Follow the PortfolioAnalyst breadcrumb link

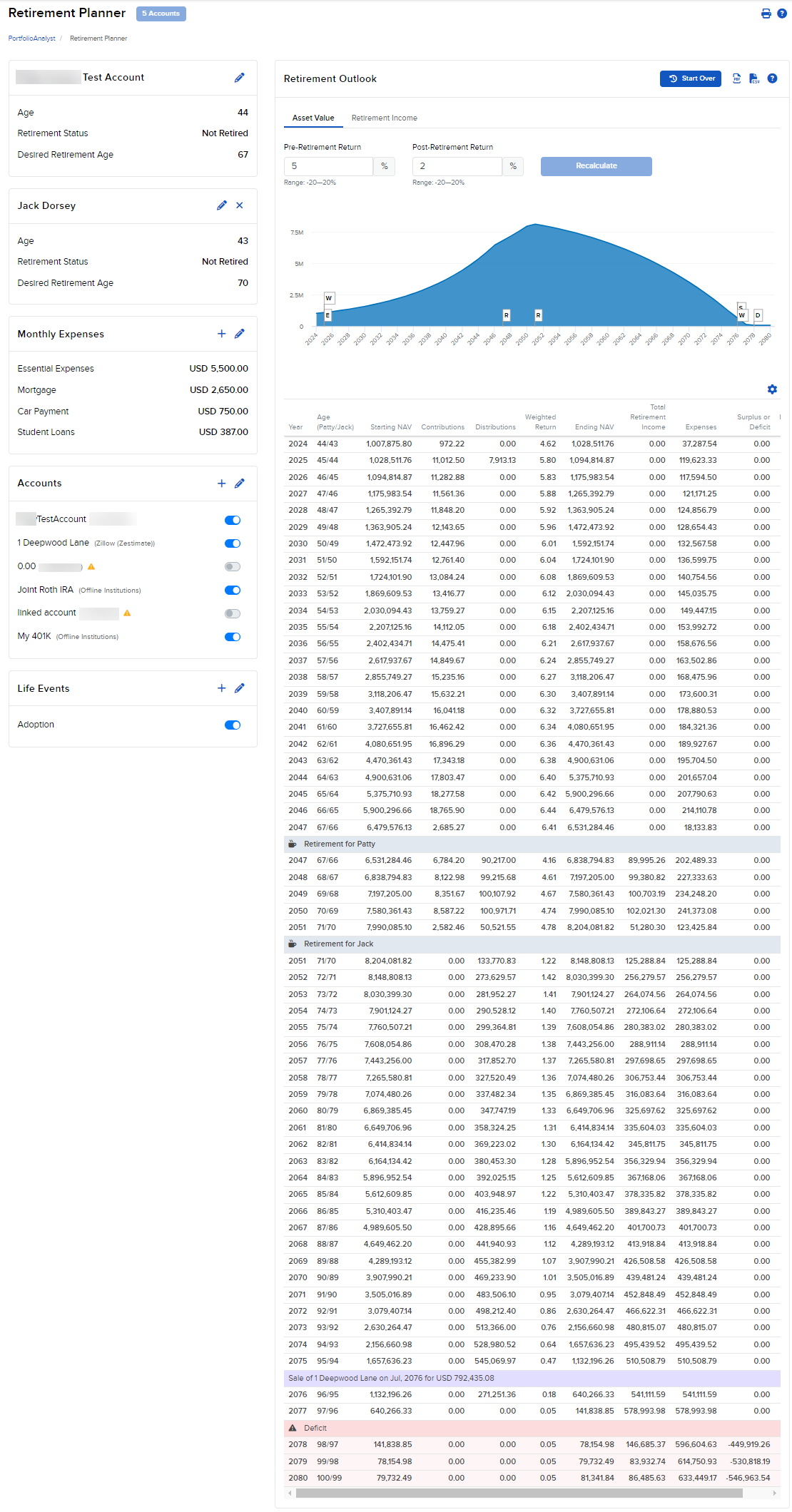coord(31,39)
